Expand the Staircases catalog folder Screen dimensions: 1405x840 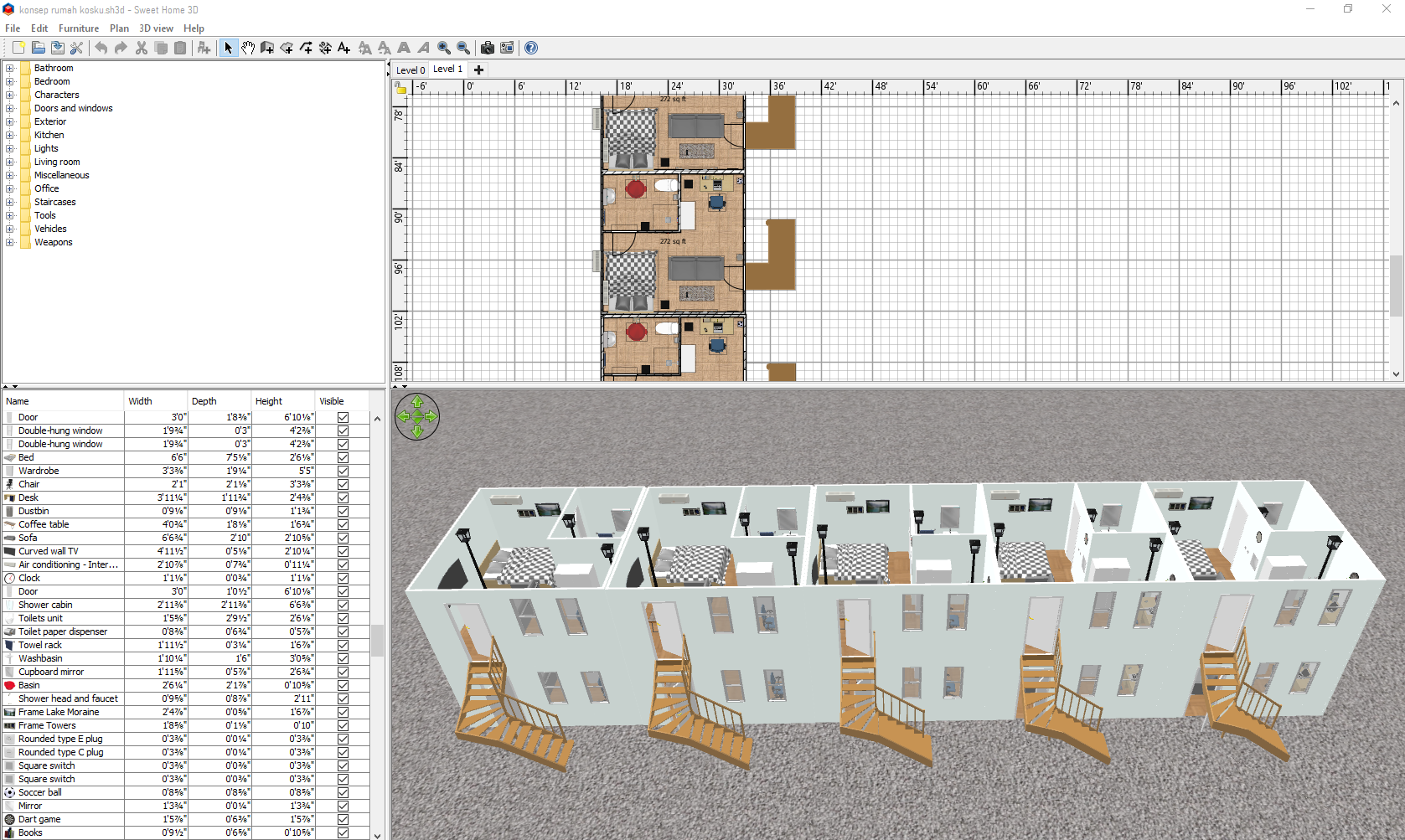click(10, 202)
